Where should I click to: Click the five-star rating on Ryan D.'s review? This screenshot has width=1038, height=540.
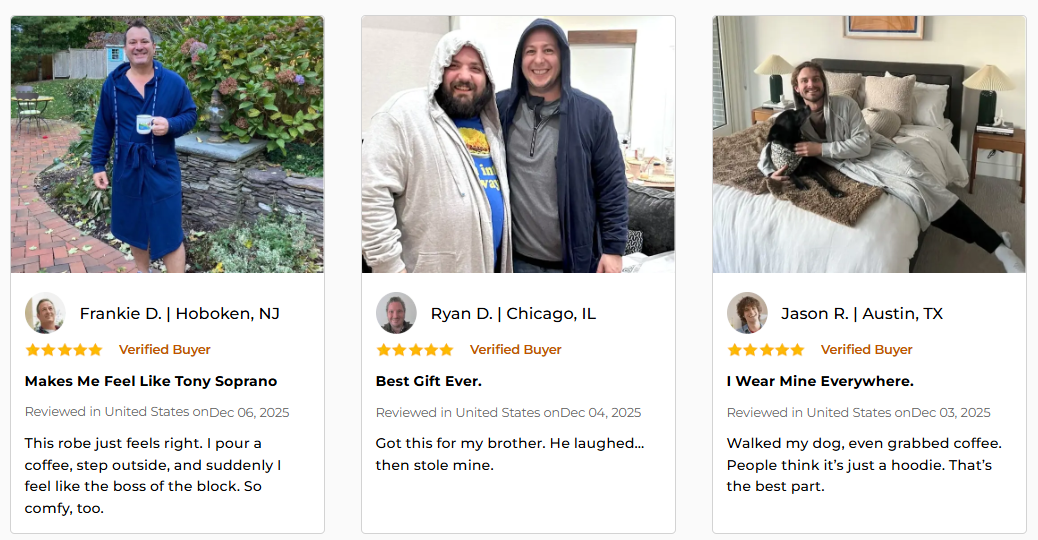click(x=415, y=350)
